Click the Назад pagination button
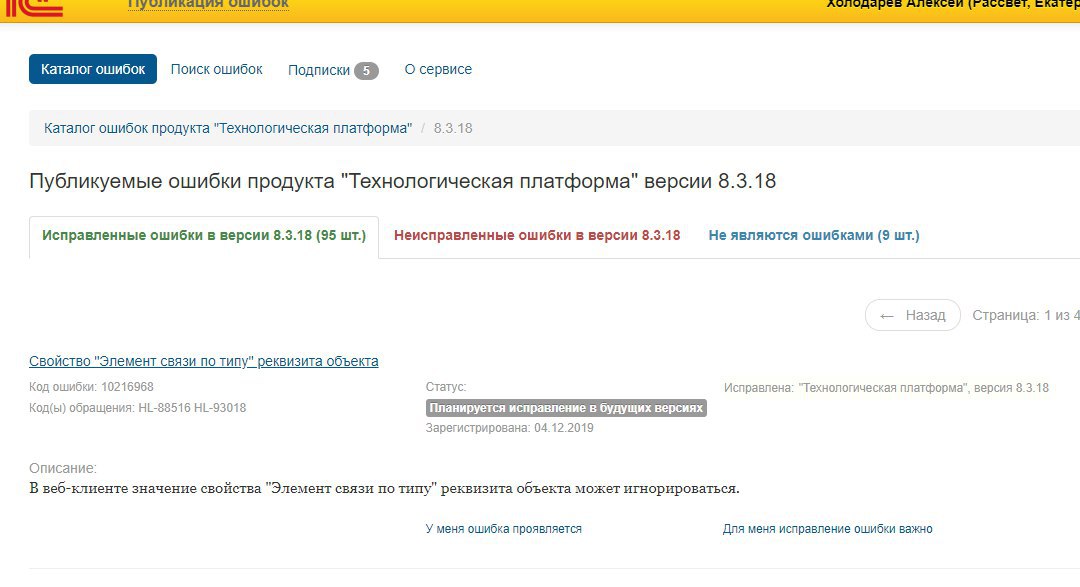The width and height of the screenshot is (1080, 587). 913,315
